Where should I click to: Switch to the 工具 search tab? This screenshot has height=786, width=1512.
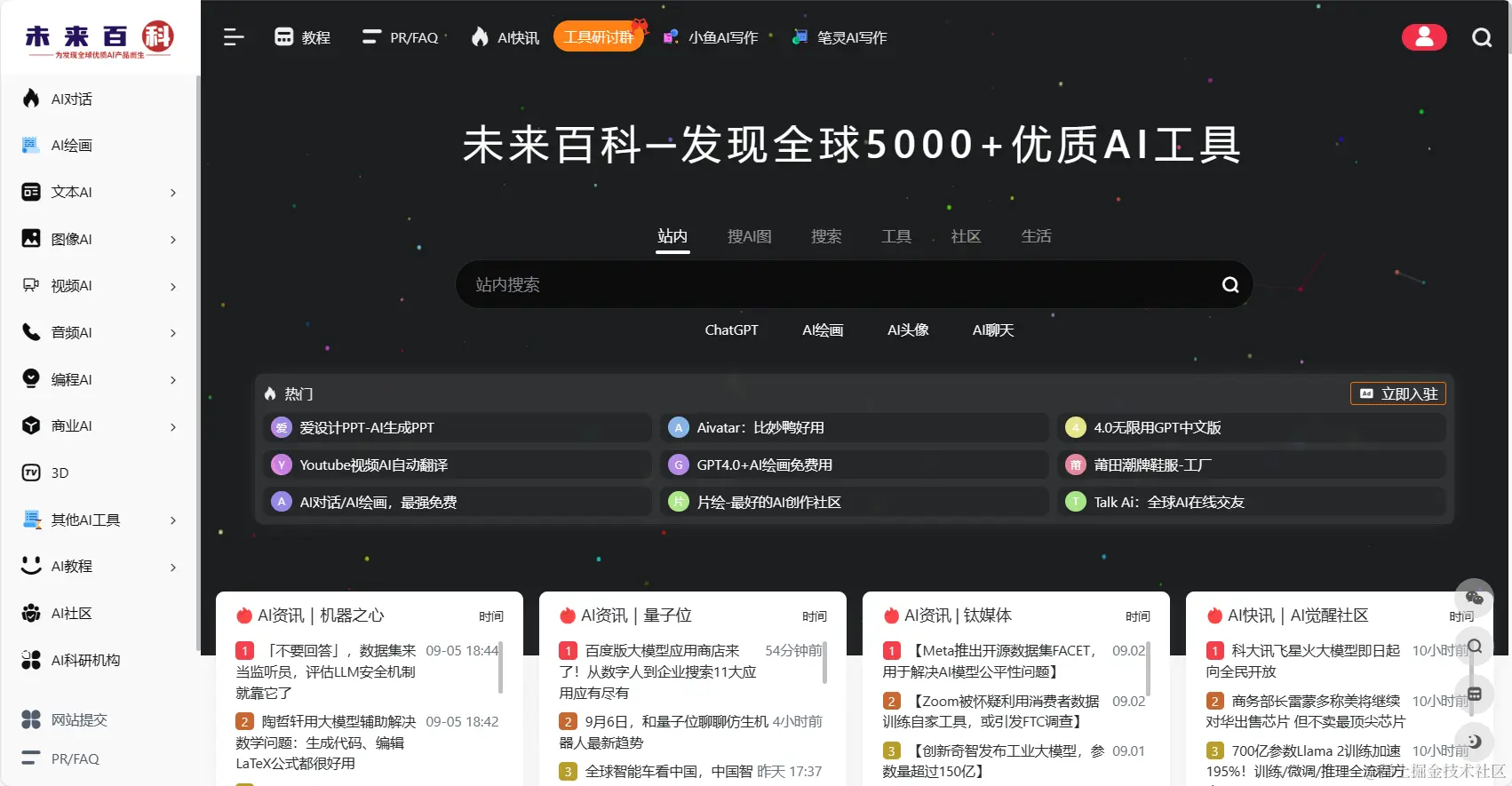(896, 236)
